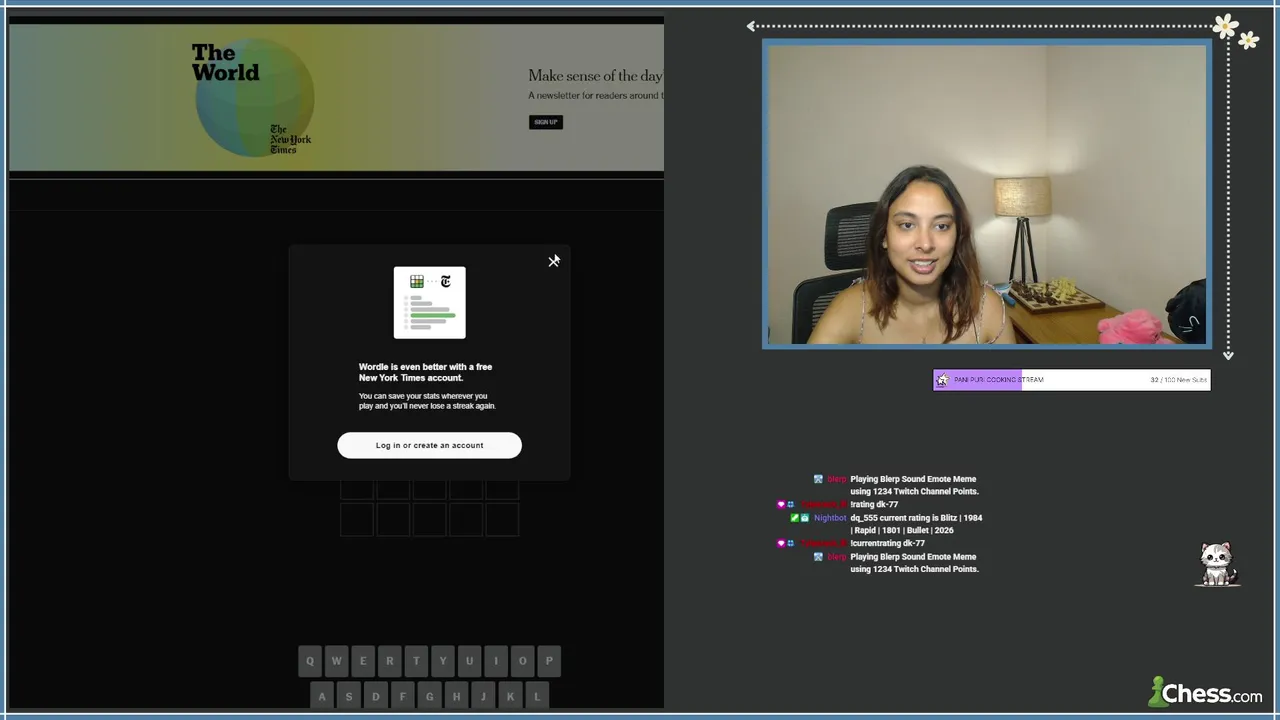Tap the K key on Wordle keyboard

pos(511,696)
